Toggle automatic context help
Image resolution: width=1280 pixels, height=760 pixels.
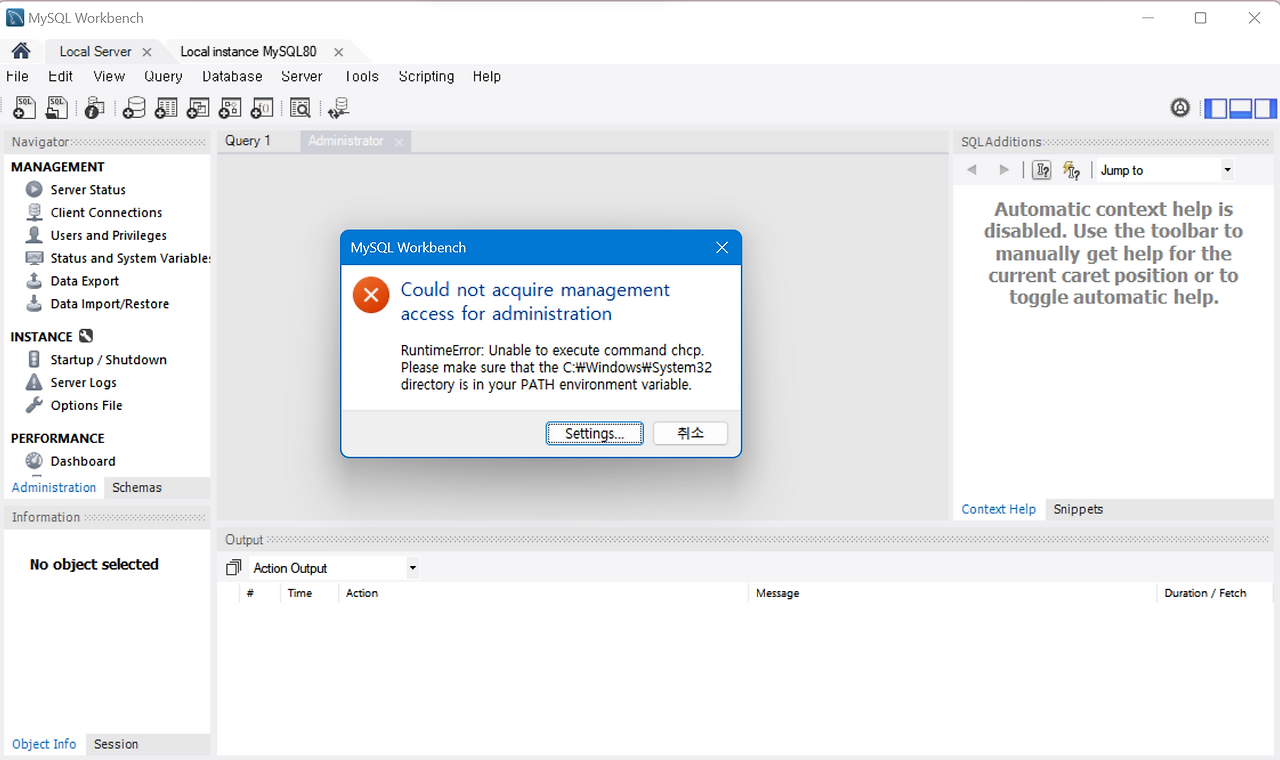point(1071,171)
